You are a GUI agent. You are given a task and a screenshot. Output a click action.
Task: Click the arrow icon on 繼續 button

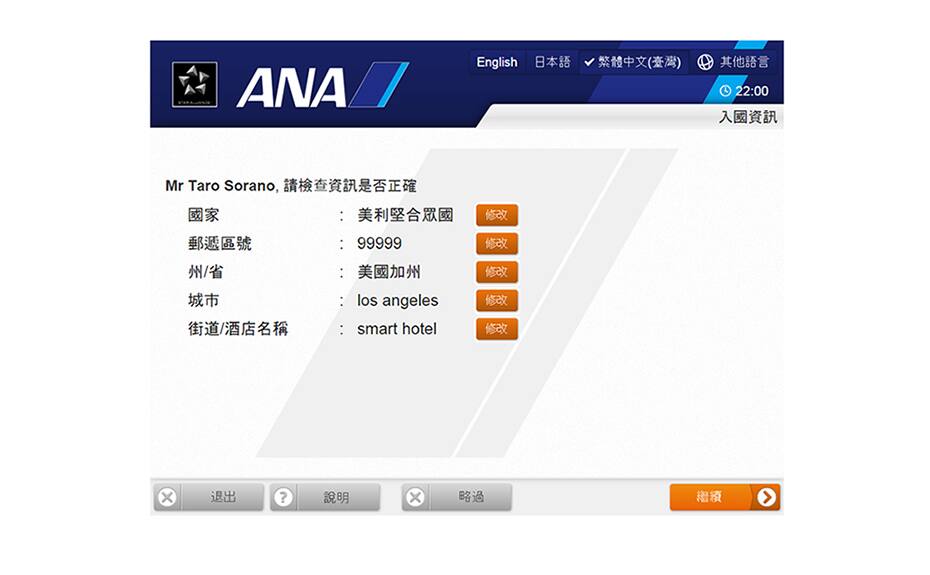[766, 497]
